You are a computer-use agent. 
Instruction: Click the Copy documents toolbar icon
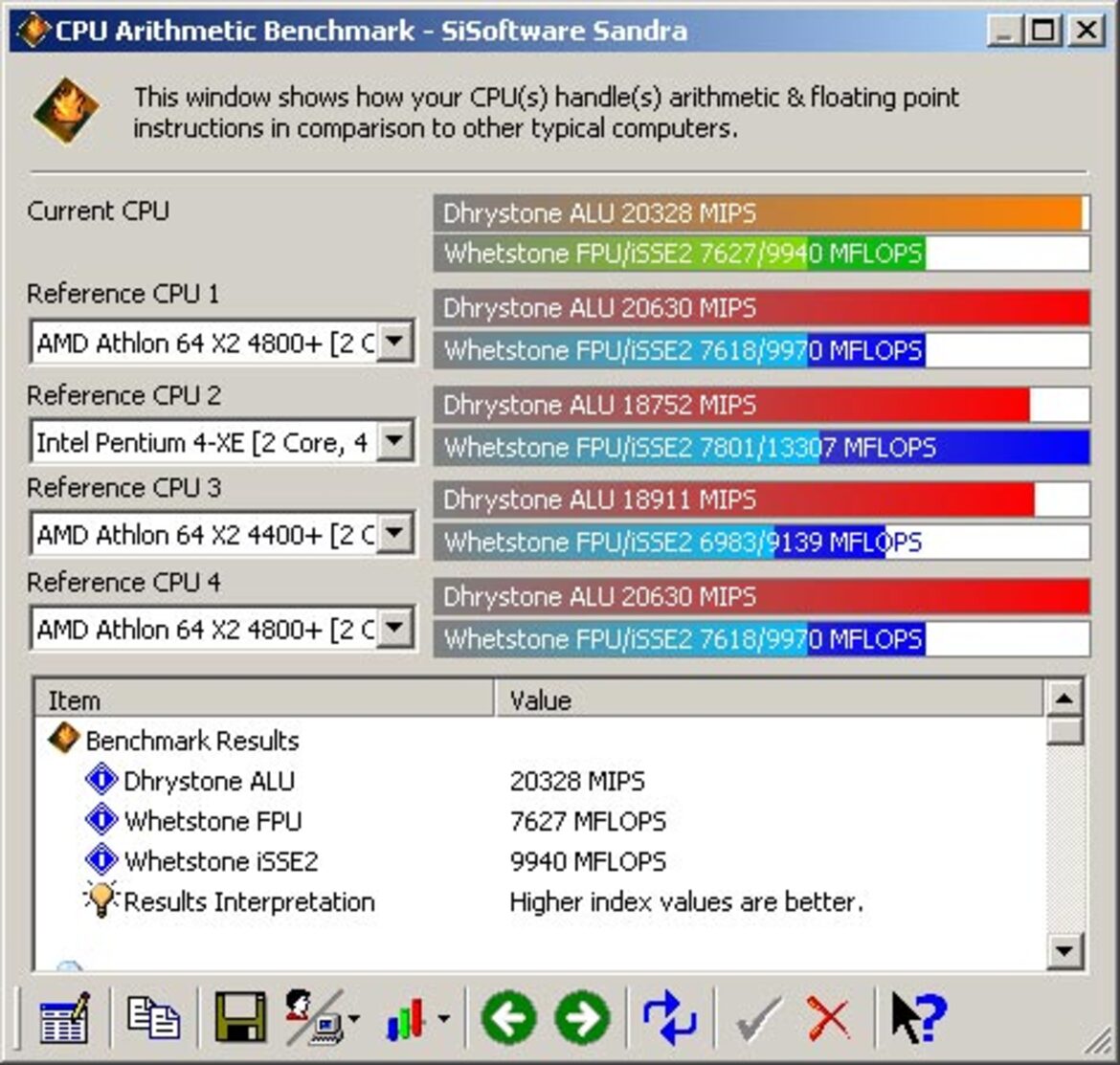coord(153,1017)
